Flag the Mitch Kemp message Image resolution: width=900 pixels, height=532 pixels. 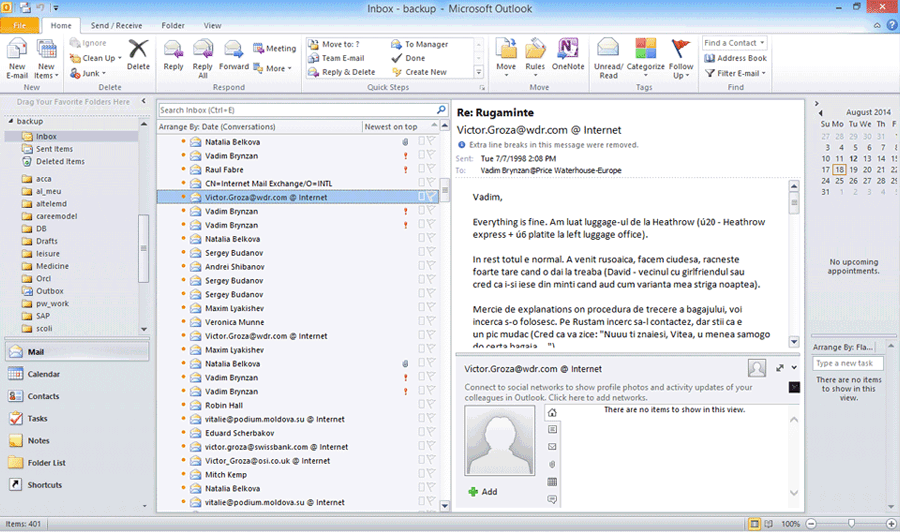click(431, 475)
